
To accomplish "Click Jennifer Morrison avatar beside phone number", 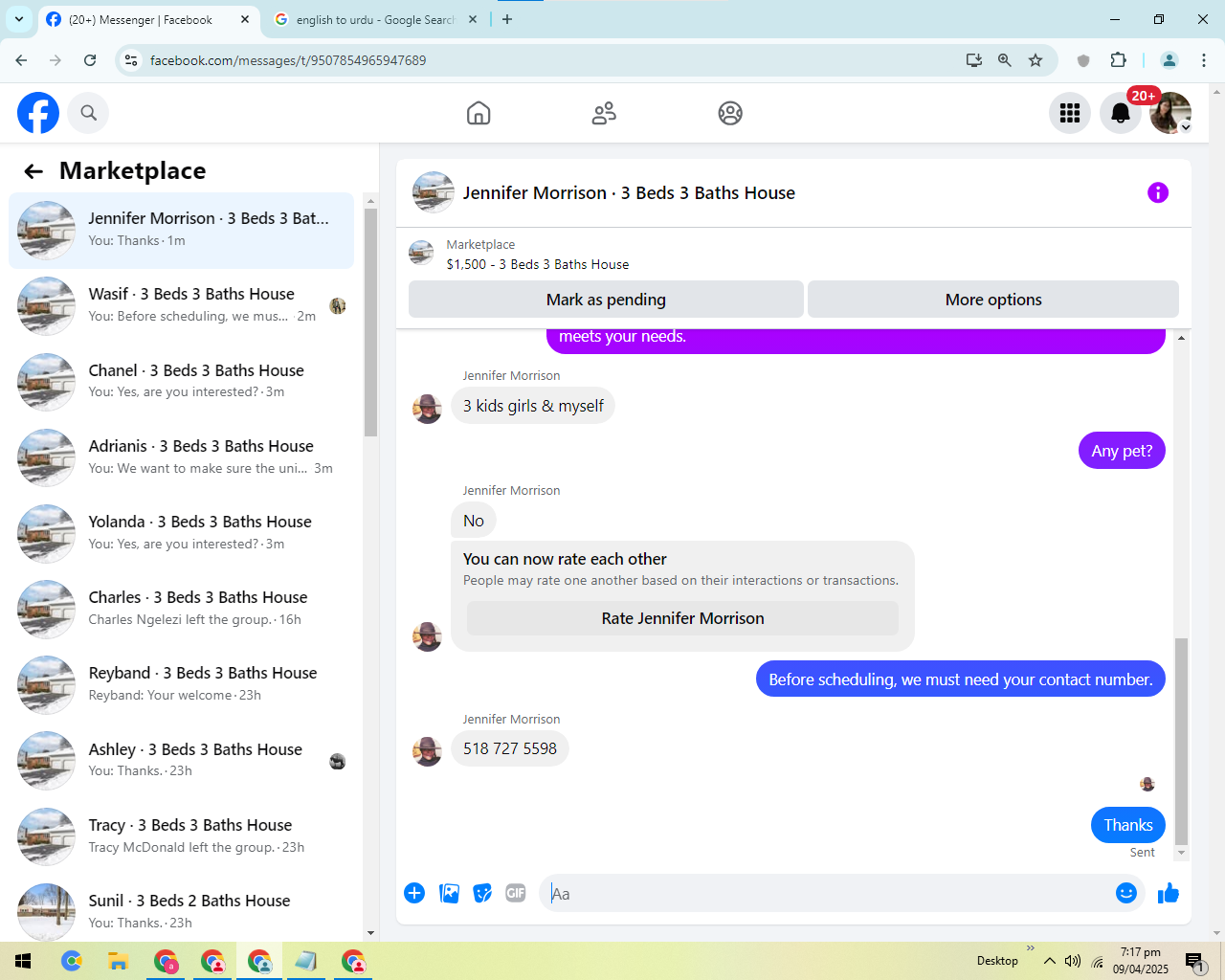I will pyautogui.click(x=428, y=751).
